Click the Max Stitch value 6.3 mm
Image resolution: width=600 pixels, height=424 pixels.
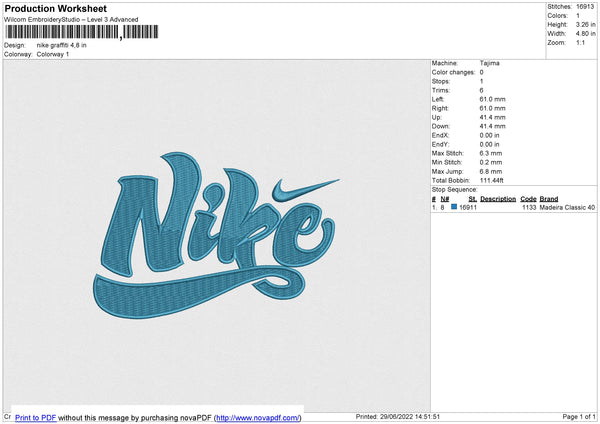tap(491, 153)
